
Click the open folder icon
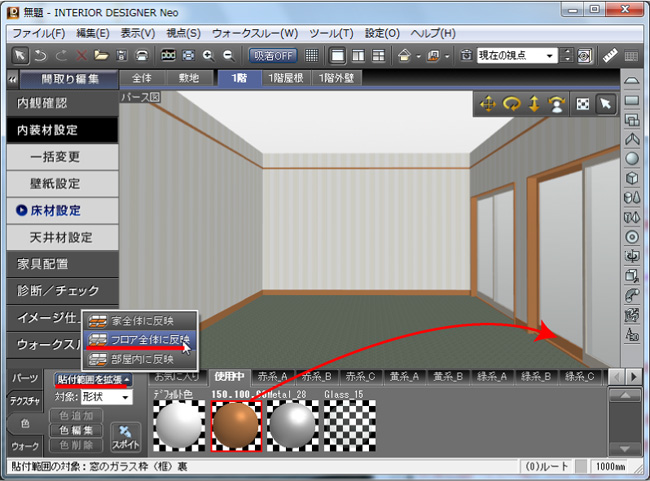point(101,56)
